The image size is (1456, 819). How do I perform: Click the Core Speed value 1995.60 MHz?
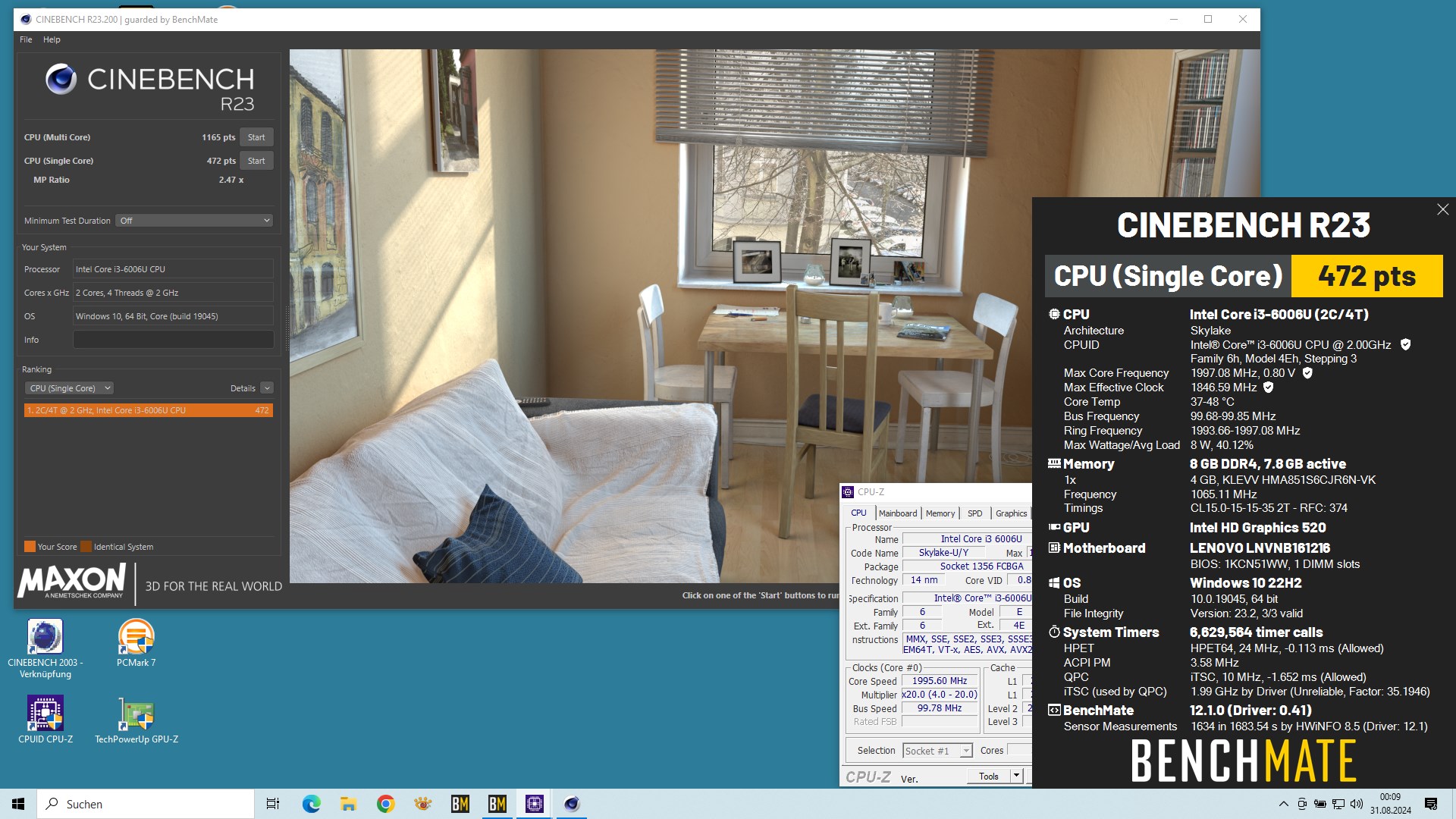coord(940,681)
